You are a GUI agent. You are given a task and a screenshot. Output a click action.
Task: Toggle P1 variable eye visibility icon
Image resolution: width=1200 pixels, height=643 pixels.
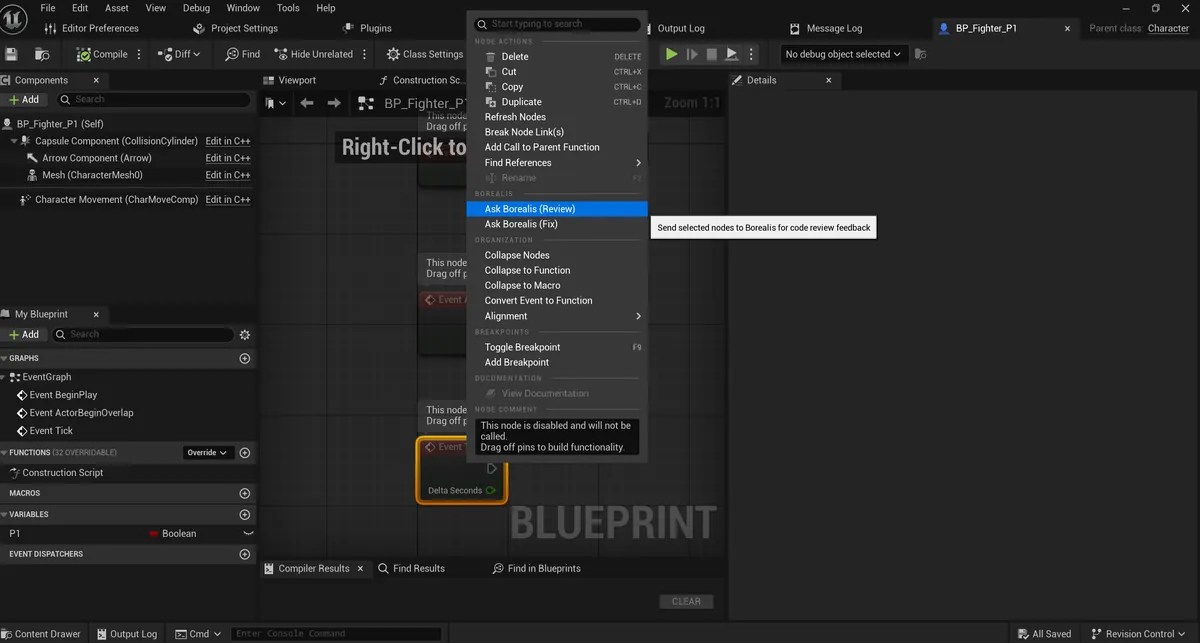[x=248, y=534]
